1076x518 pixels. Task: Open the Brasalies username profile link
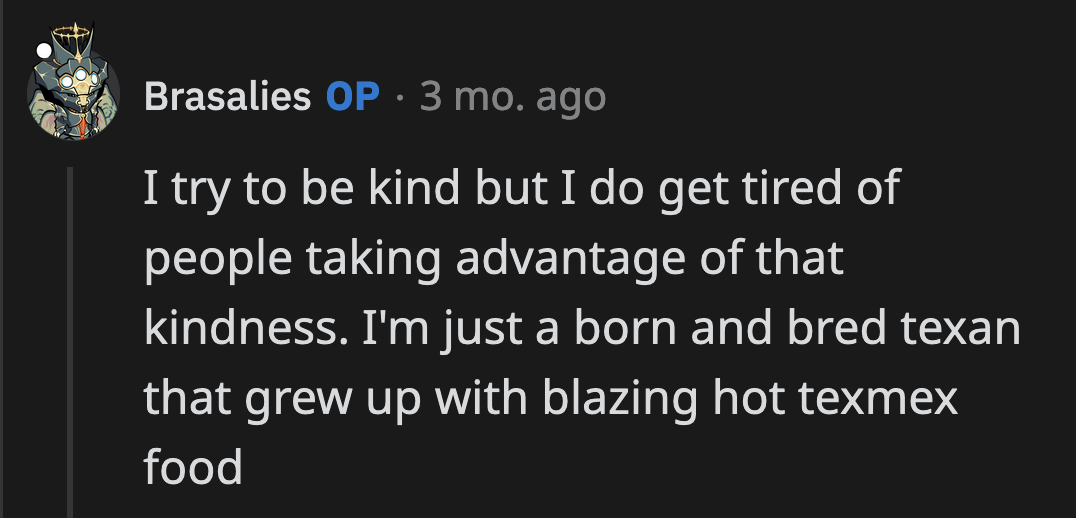click(x=227, y=97)
